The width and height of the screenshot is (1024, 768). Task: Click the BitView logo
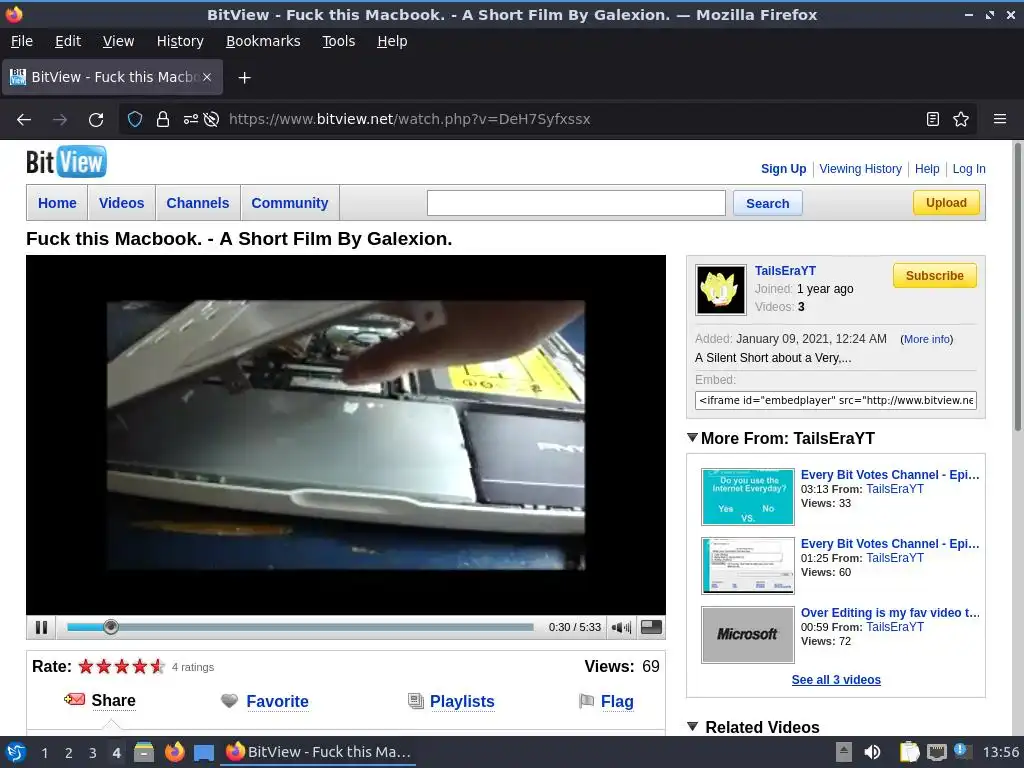66,161
